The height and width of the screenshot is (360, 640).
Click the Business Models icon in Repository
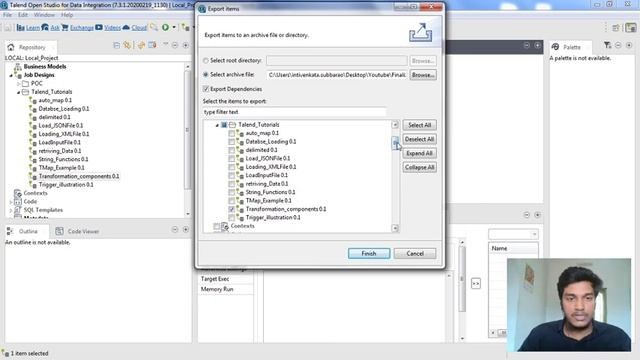(18, 67)
